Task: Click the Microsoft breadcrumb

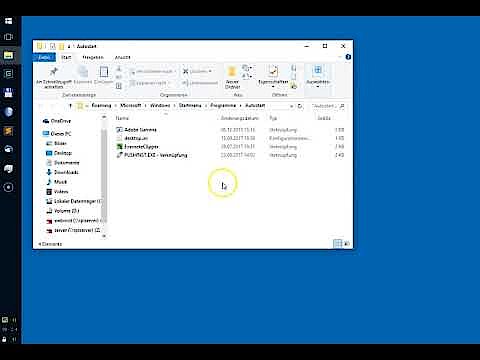Action: [131, 106]
